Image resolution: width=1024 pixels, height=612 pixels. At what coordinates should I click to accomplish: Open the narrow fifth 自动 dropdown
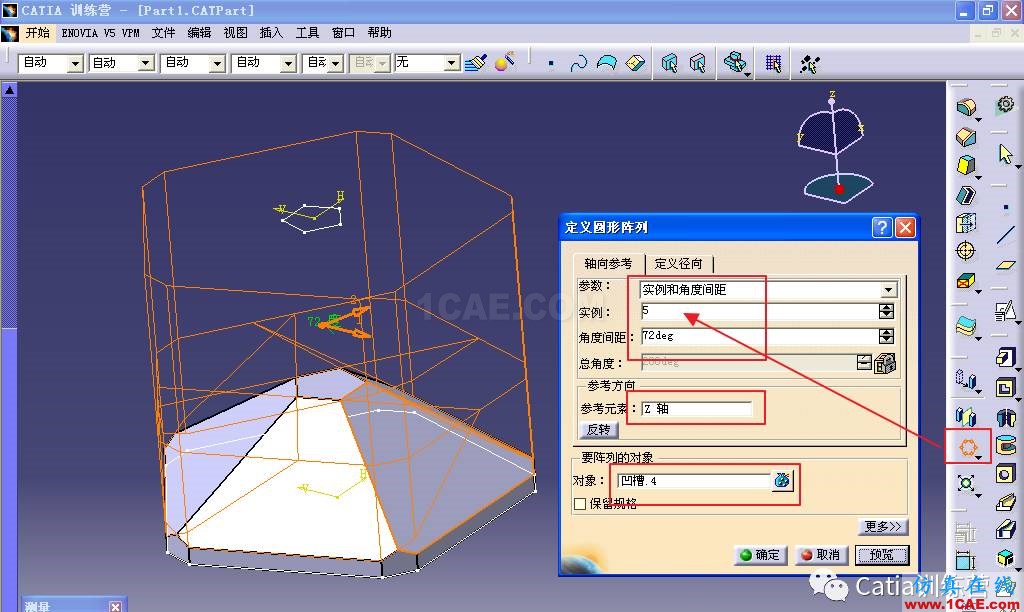[336, 63]
